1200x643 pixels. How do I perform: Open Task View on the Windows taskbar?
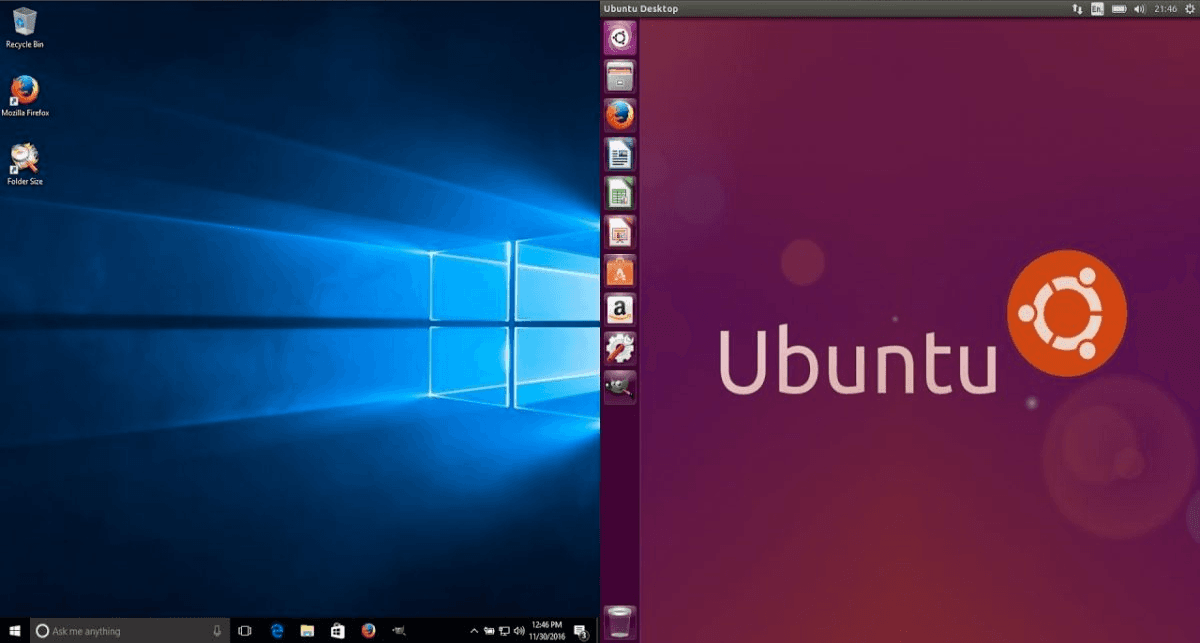pyautogui.click(x=245, y=631)
